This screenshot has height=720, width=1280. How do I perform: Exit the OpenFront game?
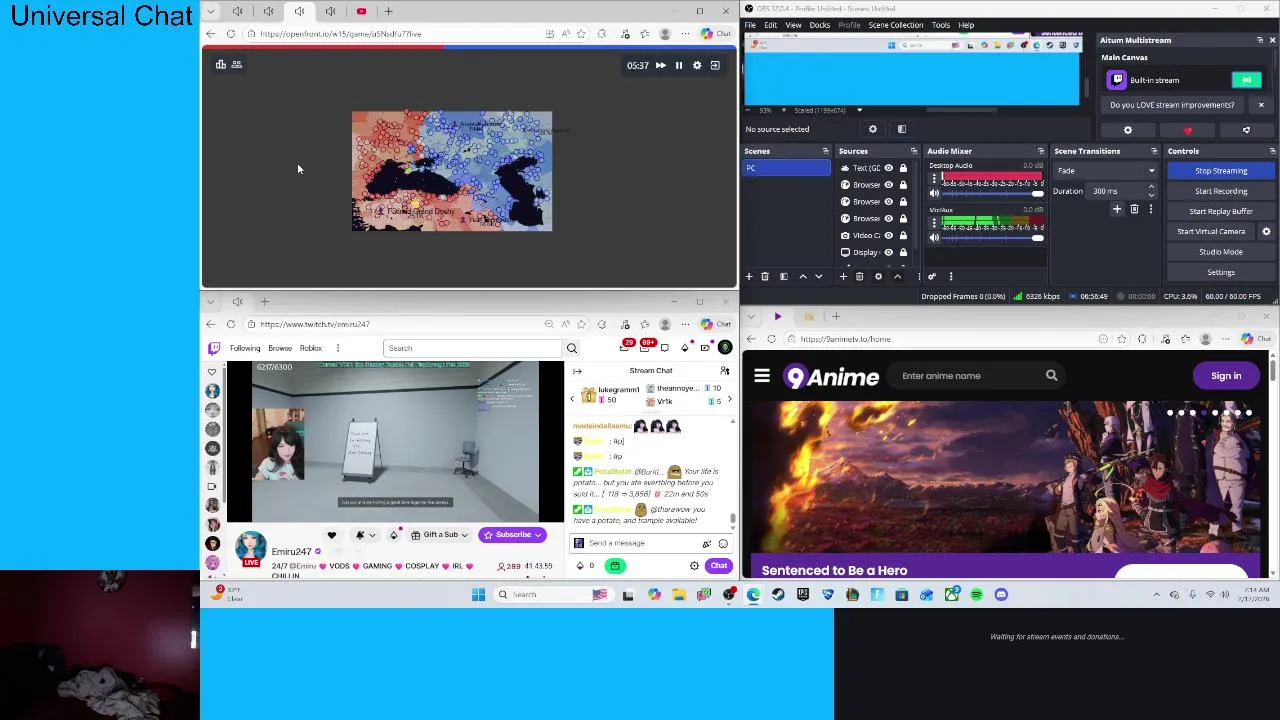[715, 65]
